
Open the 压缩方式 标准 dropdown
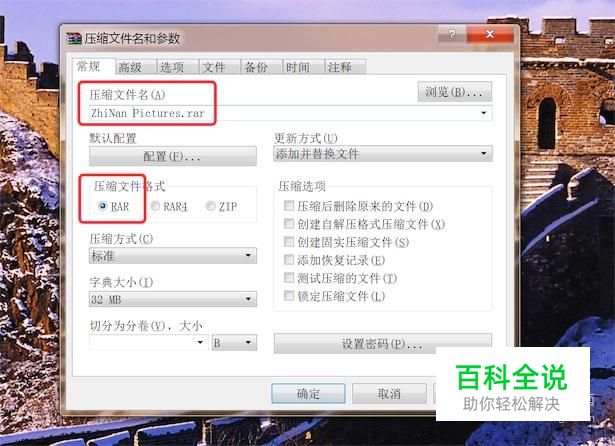[173, 256]
